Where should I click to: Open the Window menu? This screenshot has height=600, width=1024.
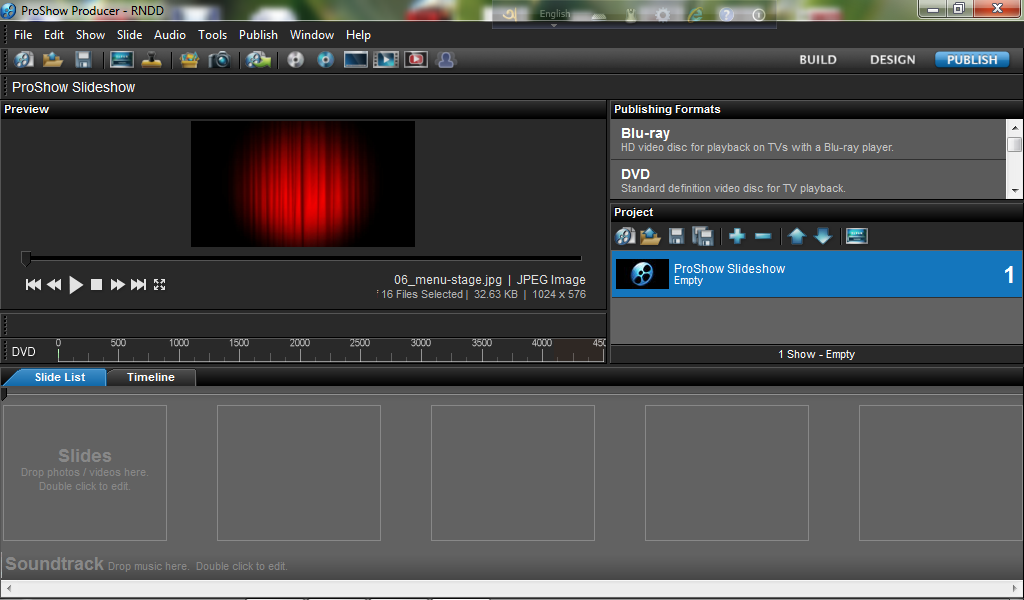312,35
